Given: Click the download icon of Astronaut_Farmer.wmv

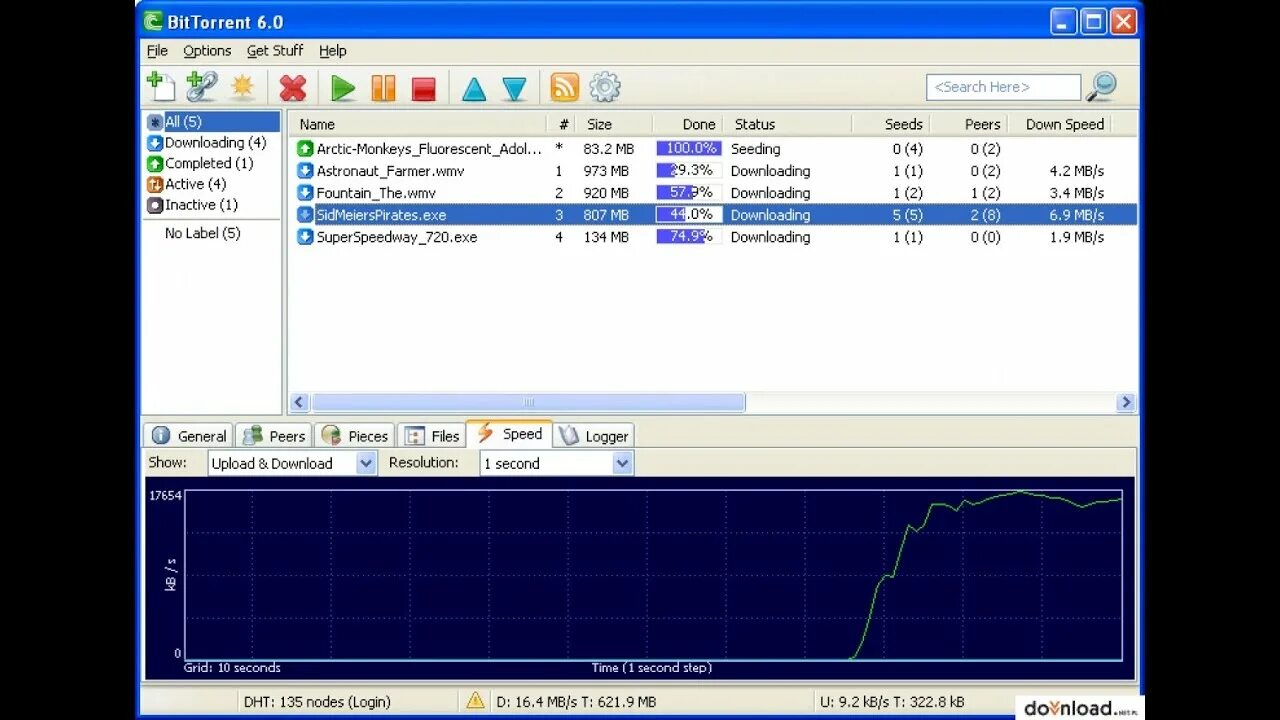Looking at the screenshot, I should [x=305, y=171].
